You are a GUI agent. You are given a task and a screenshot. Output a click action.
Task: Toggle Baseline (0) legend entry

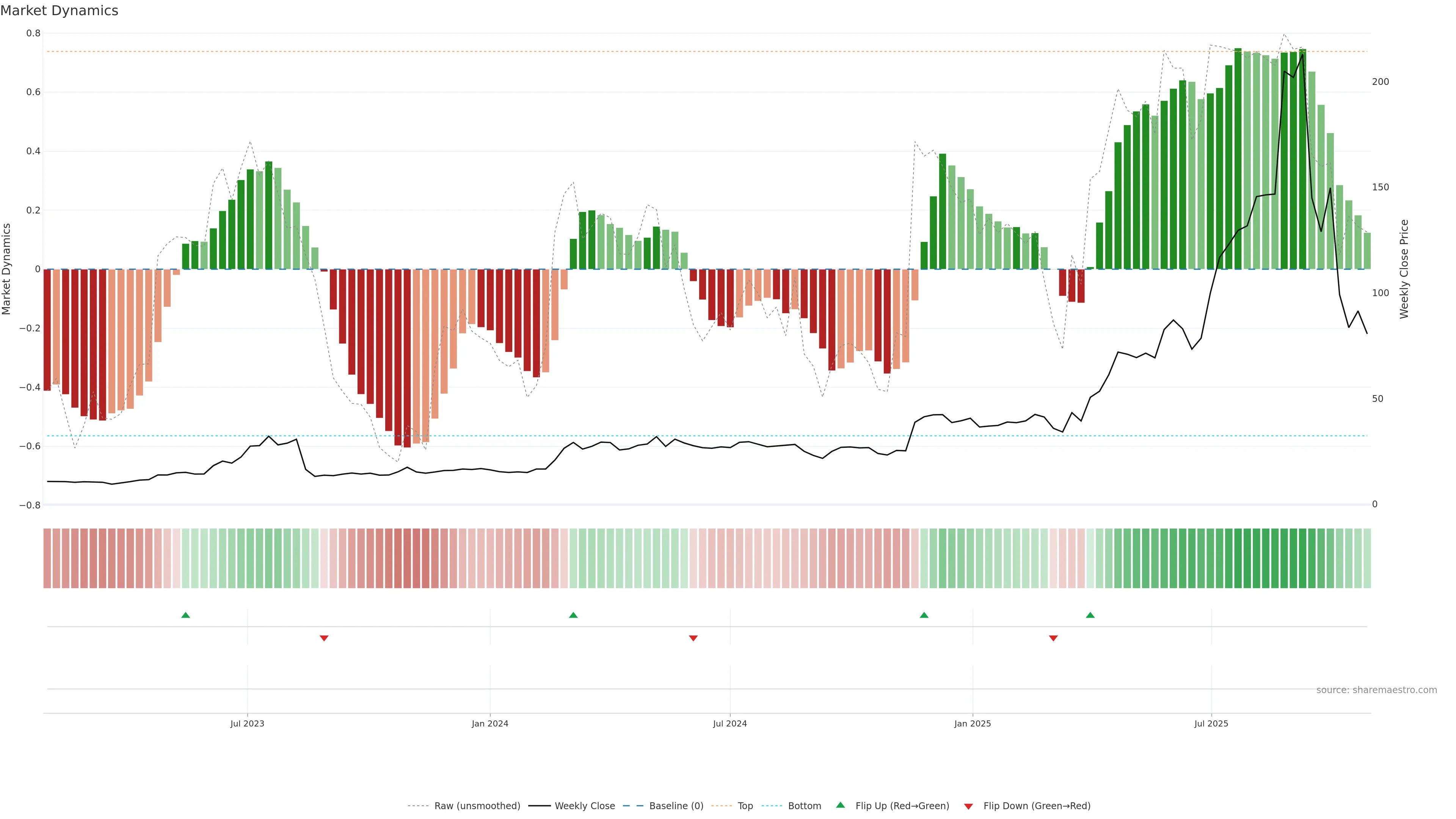coord(676,806)
